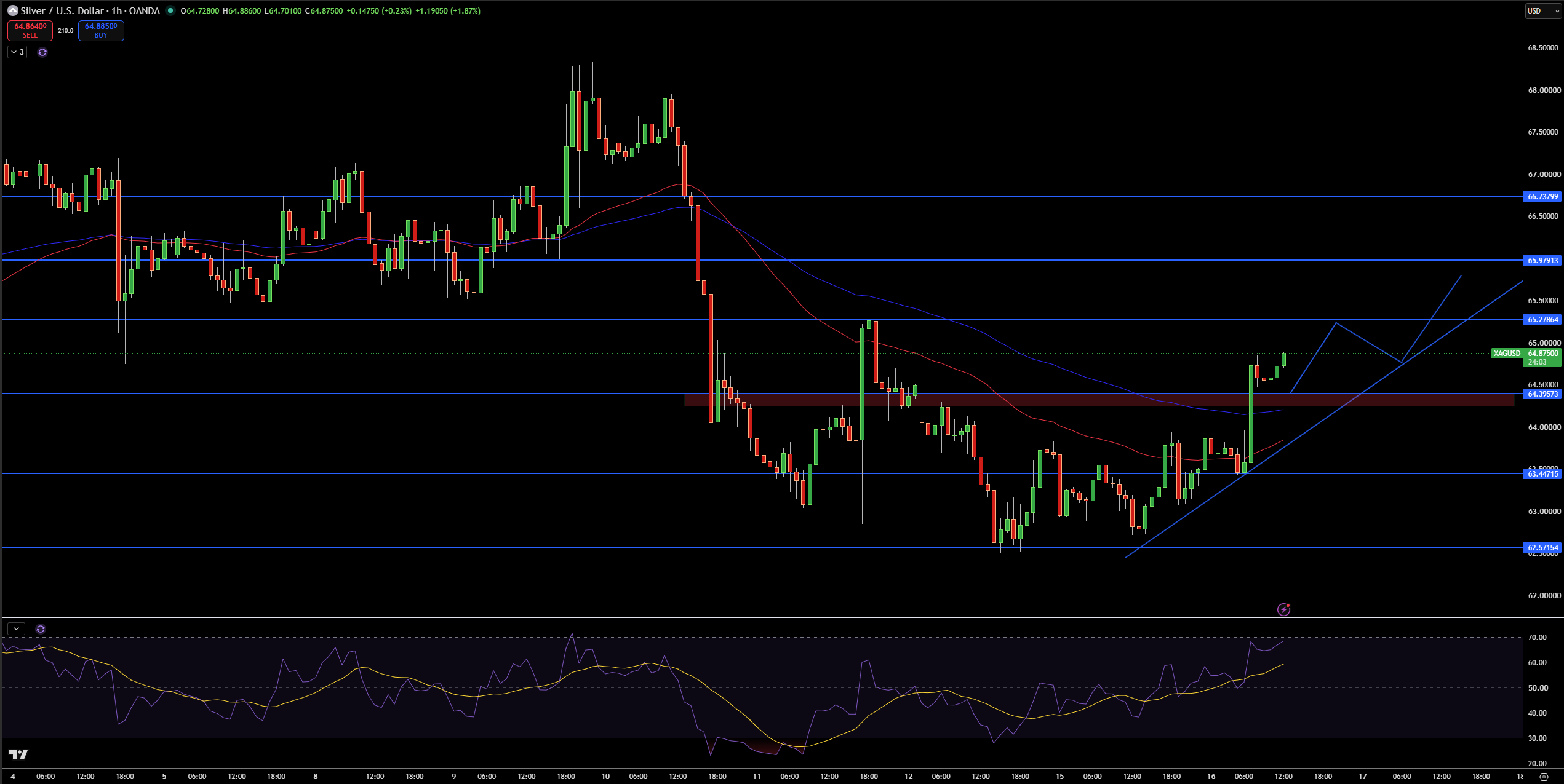Viewport: 1564px width, 784px height.
Task: Select the 62.57154 horizontal line price label
Action: [1542, 548]
